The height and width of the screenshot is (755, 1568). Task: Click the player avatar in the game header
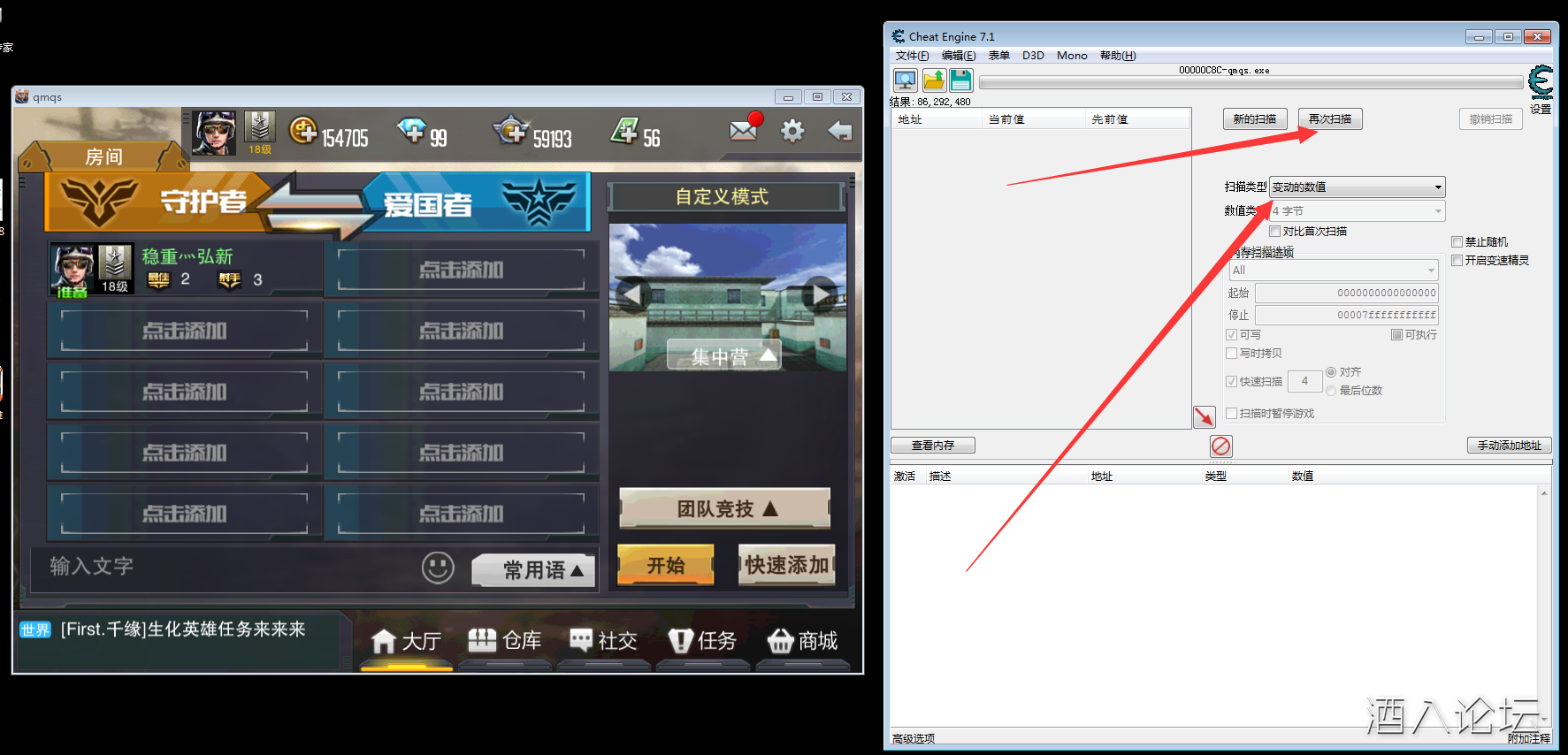(x=215, y=133)
